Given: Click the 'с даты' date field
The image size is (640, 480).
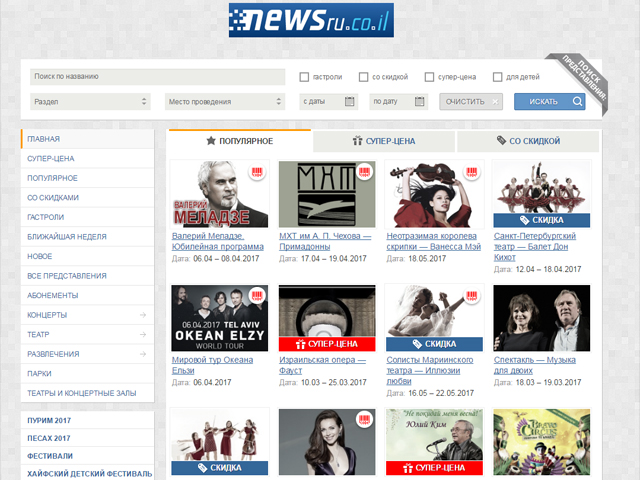Looking at the screenshot, I should point(329,102).
